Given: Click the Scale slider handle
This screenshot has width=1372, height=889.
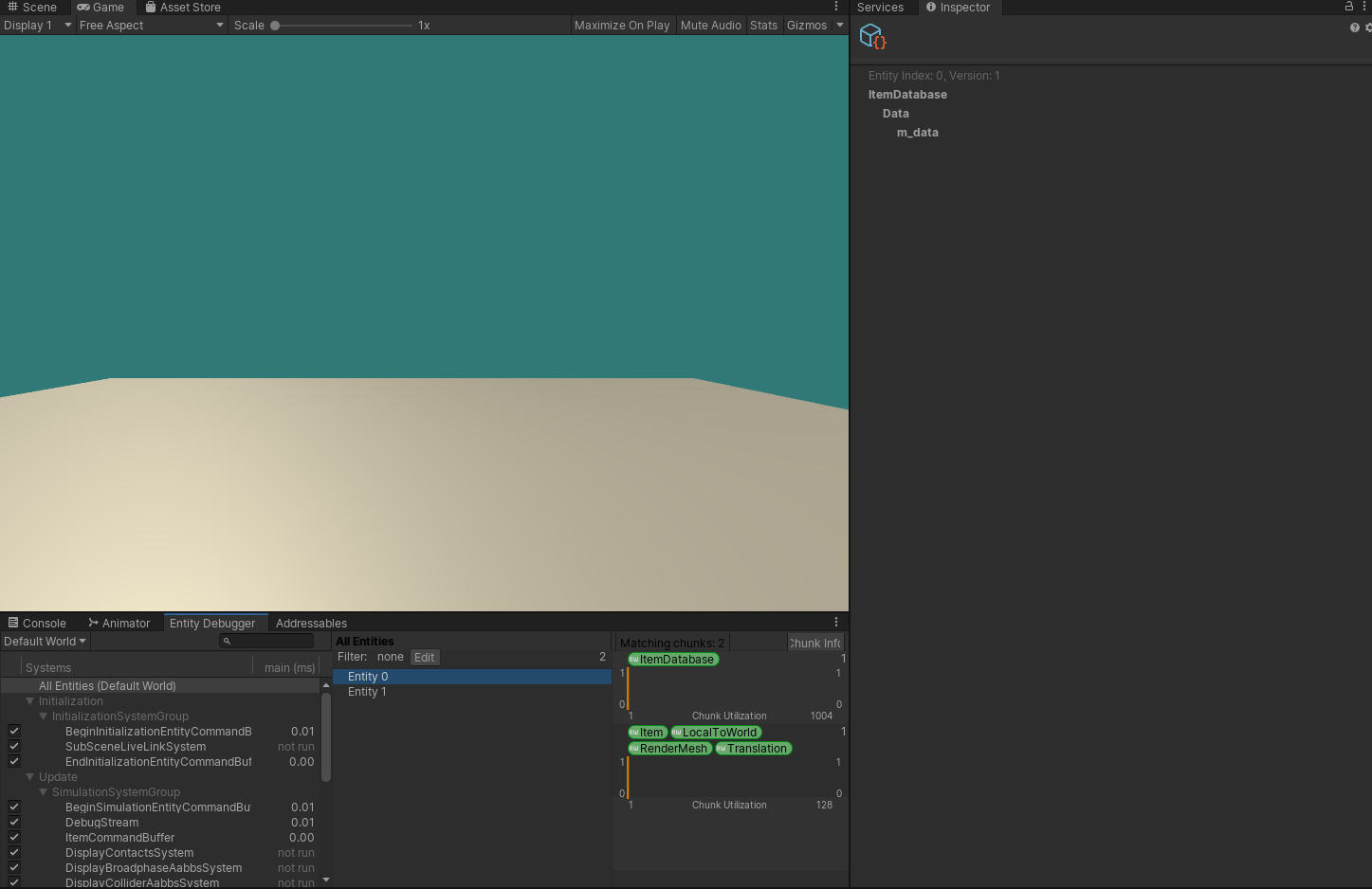Looking at the screenshot, I should click(x=274, y=25).
